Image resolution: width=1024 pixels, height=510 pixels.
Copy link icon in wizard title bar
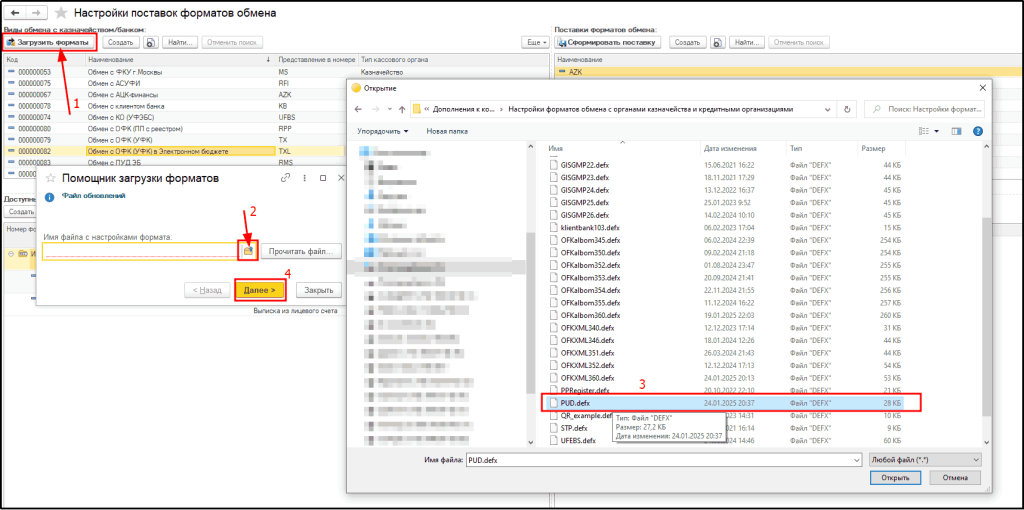tap(285, 178)
